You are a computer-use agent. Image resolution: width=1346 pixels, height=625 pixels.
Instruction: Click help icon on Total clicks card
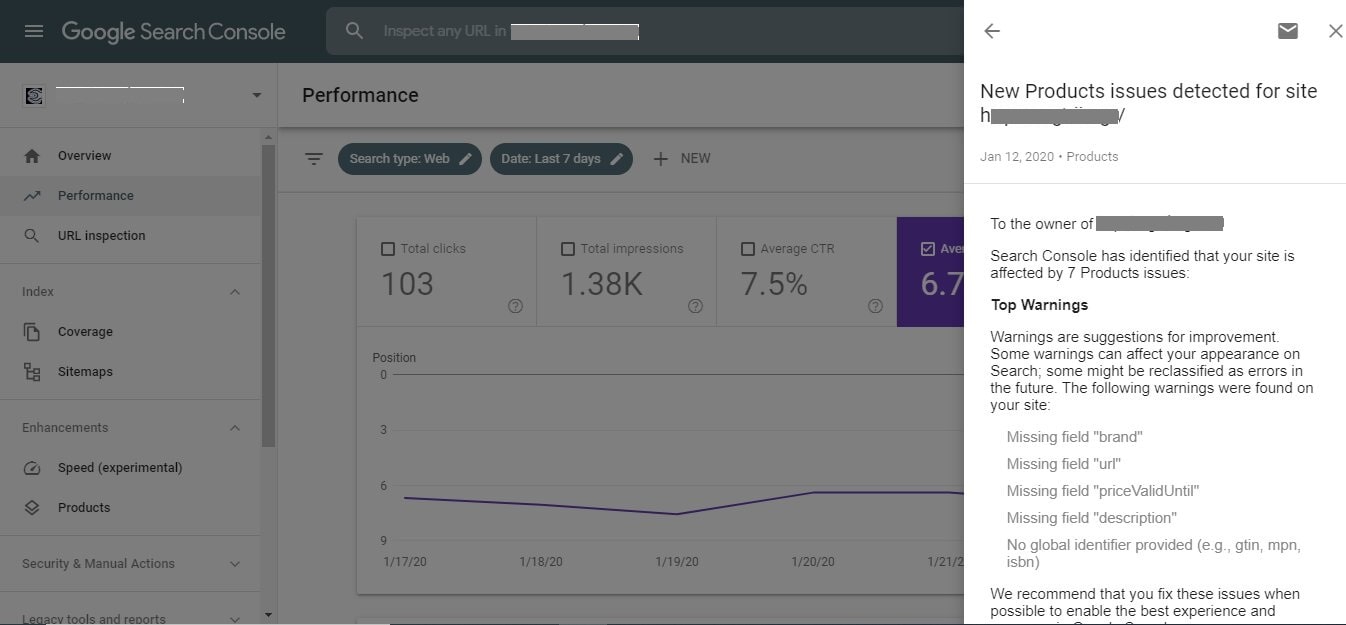tap(515, 306)
